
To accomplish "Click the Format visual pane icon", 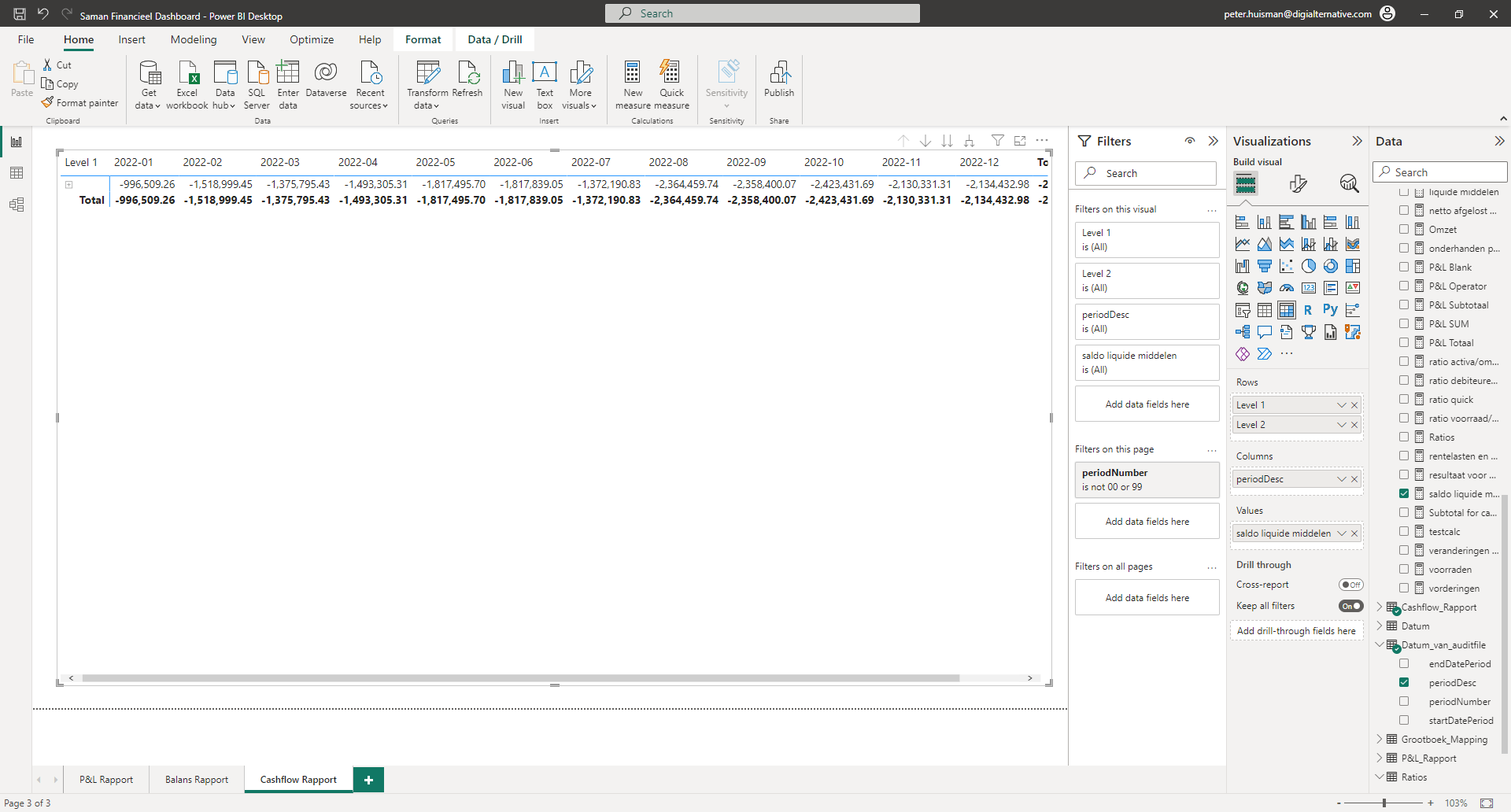I will coord(1298,183).
